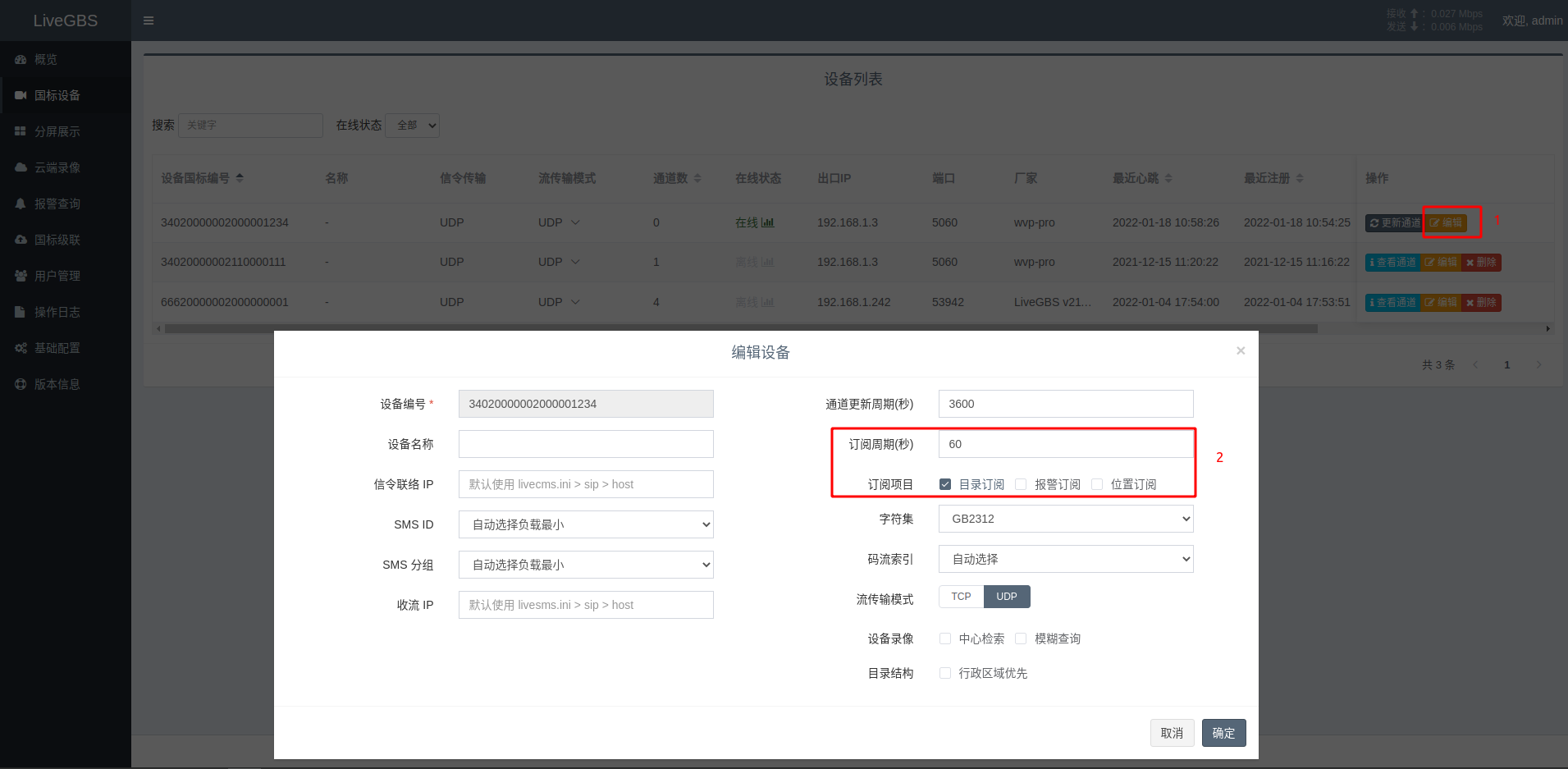Viewport: 1568px width, 769px height.
Task: Open the 字符集 GB2312 dropdown
Action: [1065, 519]
